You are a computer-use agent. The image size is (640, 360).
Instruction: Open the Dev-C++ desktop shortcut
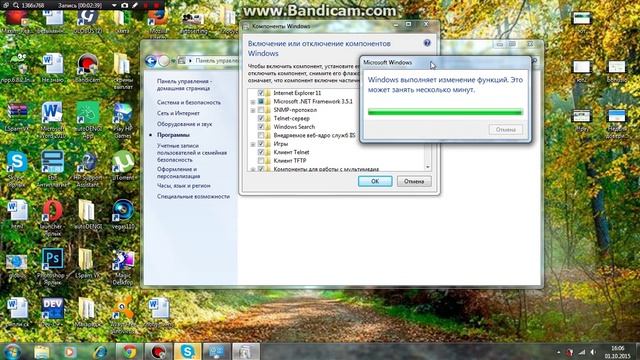click(52, 312)
